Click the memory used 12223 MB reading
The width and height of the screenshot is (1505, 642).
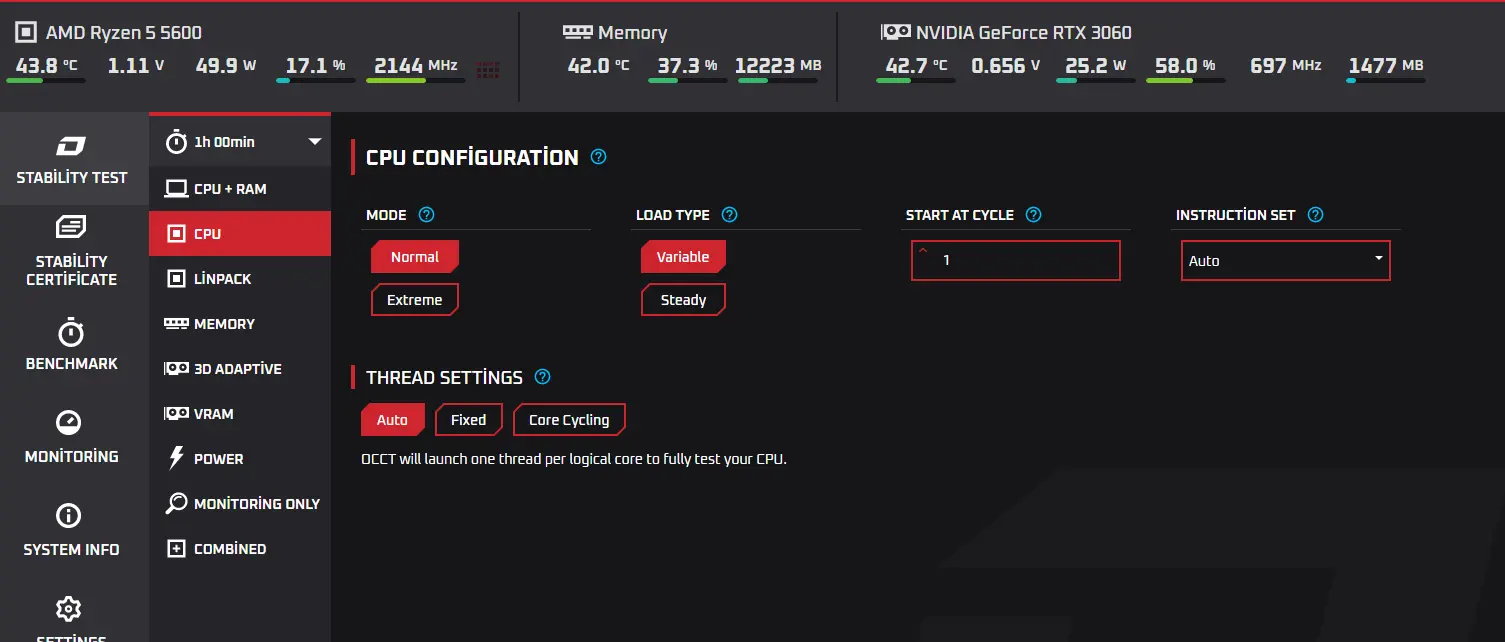coord(778,66)
